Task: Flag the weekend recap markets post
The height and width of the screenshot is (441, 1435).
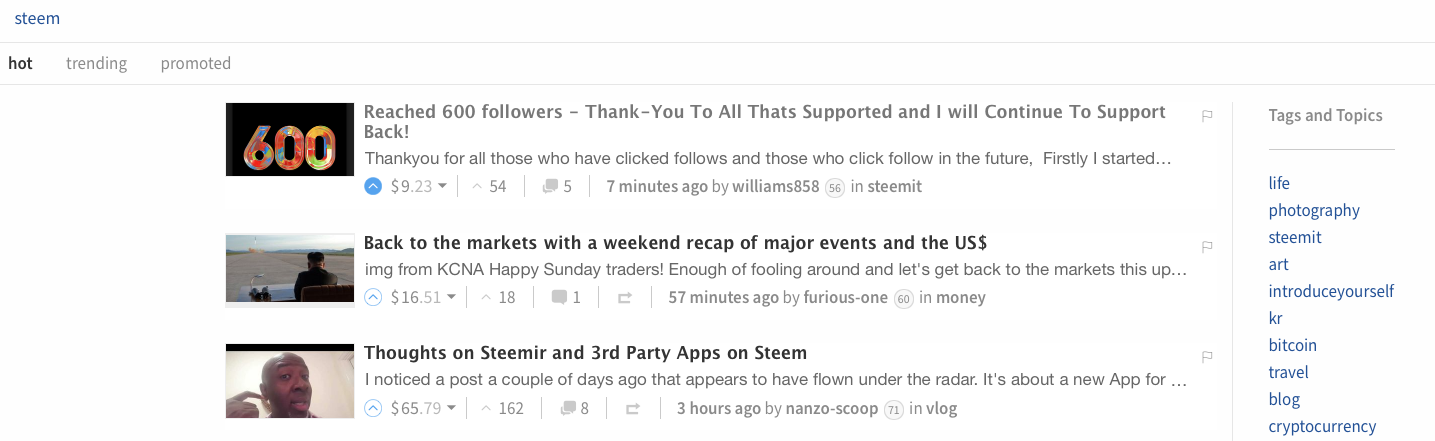Action: tap(1207, 246)
